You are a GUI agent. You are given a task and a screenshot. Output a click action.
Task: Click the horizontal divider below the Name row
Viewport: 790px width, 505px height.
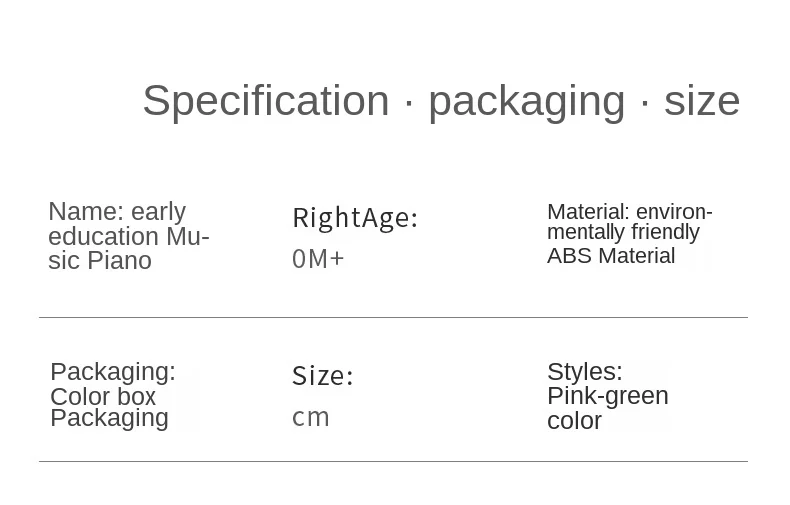(393, 318)
